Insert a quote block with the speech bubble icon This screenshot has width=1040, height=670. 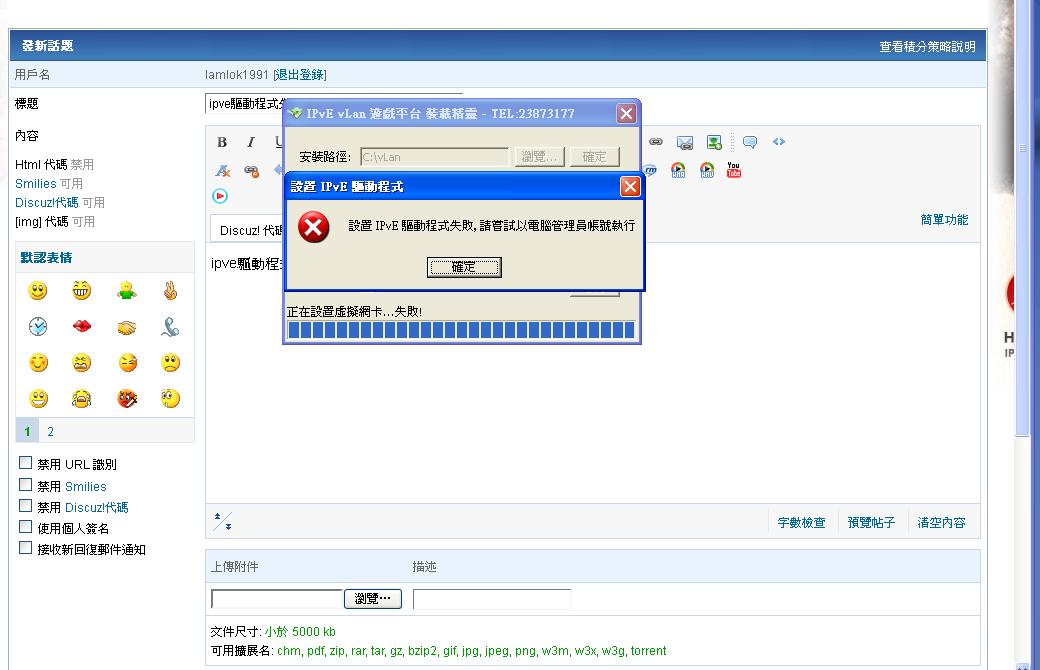750,142
